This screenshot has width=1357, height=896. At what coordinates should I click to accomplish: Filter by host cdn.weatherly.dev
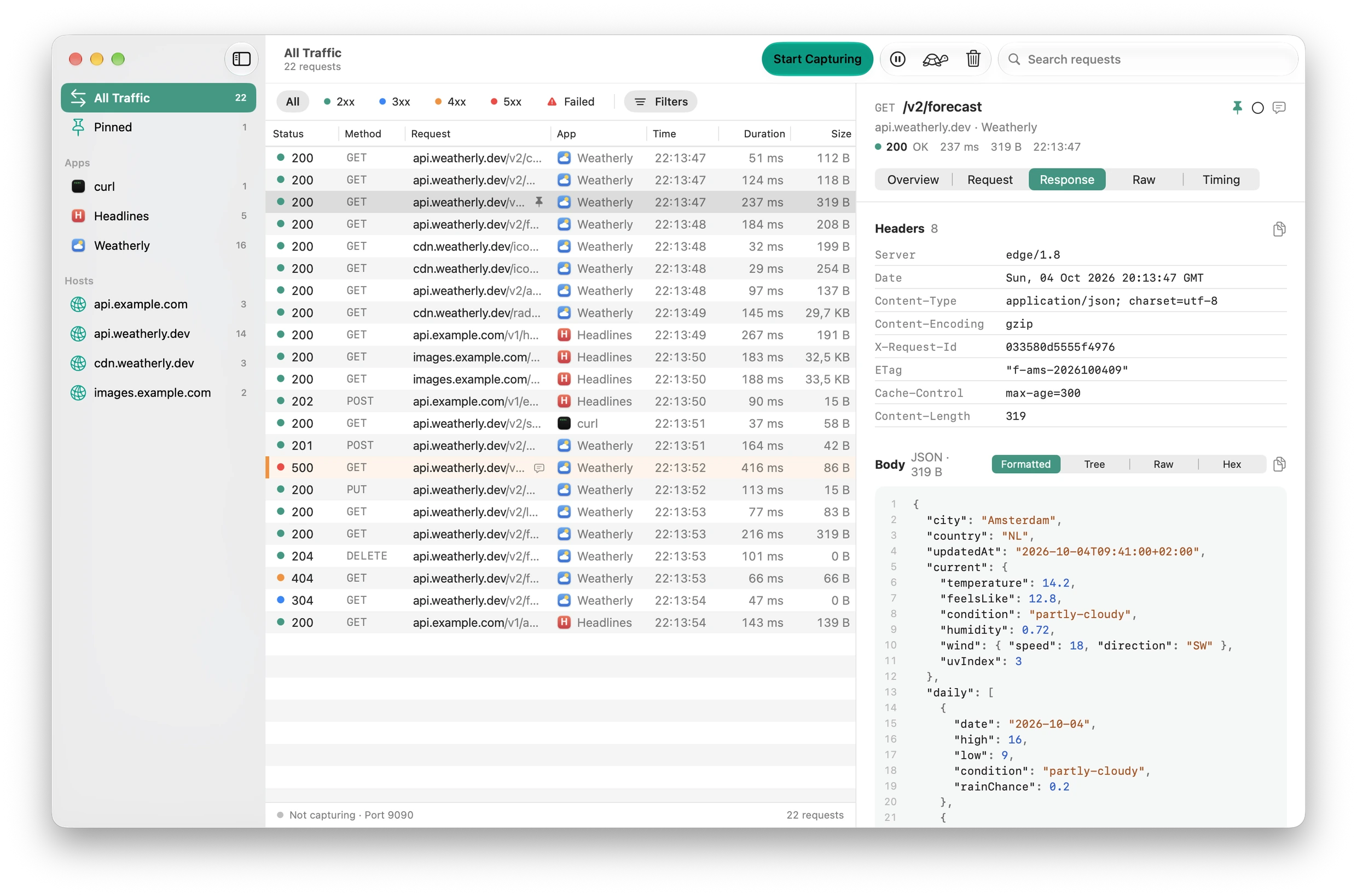coord(158,363)
